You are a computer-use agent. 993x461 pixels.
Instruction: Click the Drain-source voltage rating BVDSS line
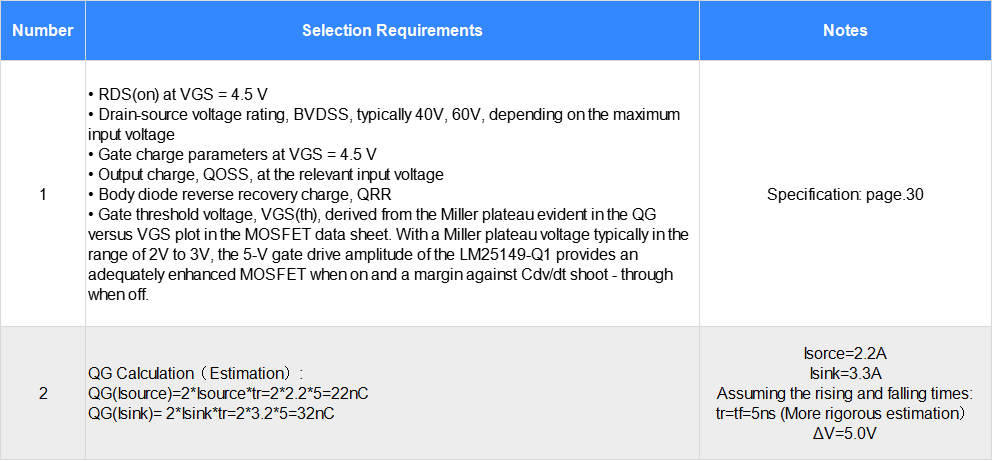pos(384,115)
